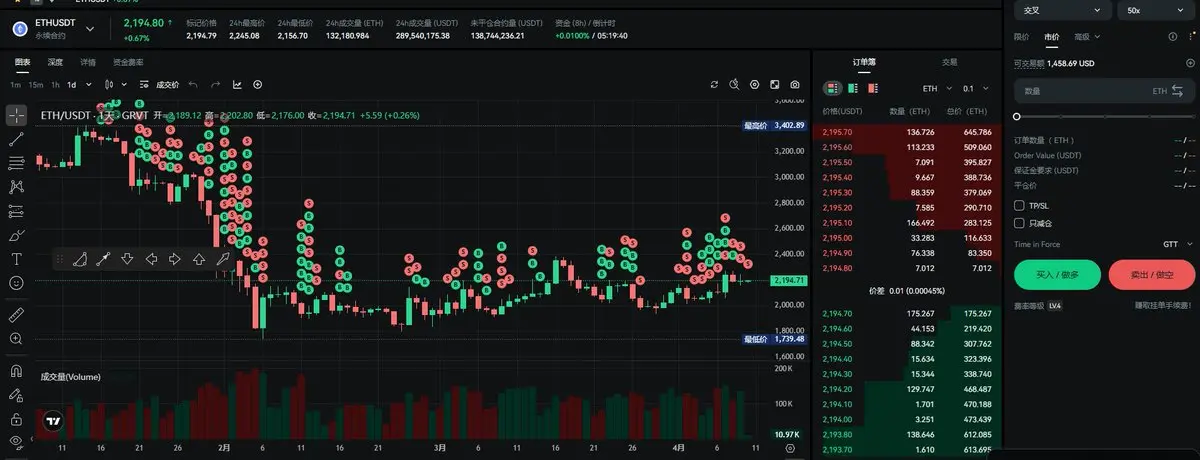Image resolution: width=1200 pixels, height=460 pixels.
Task: Open the indicators chart icon
Action: (237, 85)
